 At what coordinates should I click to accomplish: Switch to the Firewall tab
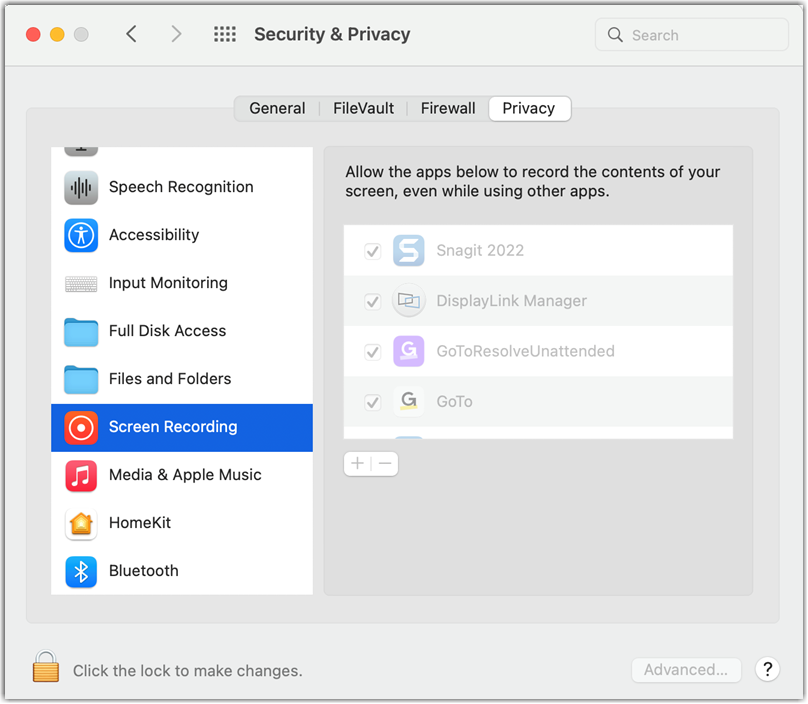(448, 109)
